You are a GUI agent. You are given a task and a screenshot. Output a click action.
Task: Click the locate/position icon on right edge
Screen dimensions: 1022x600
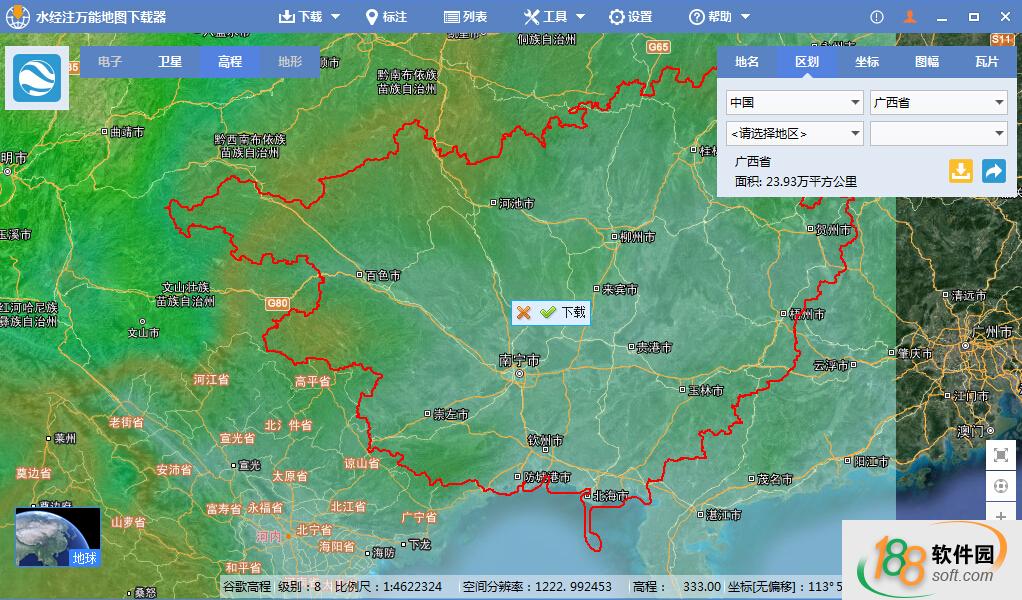click(x=1000, y=486)
